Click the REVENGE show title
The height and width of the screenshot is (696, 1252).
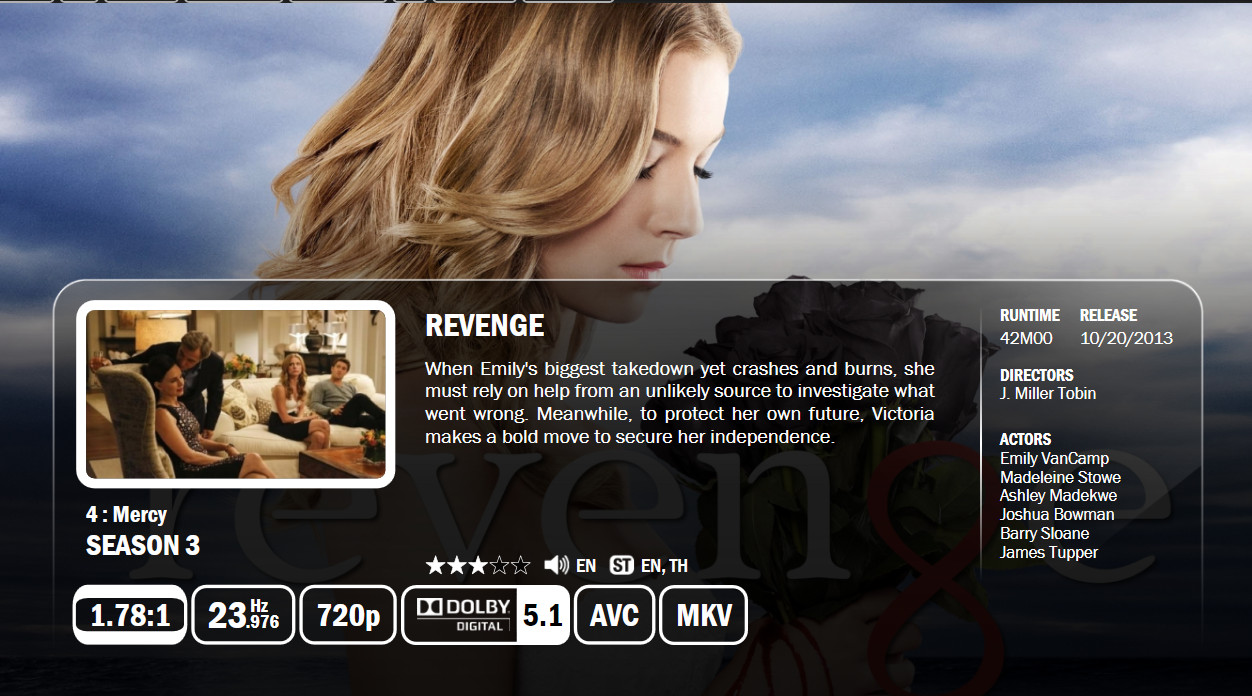(x=485, y=326)
